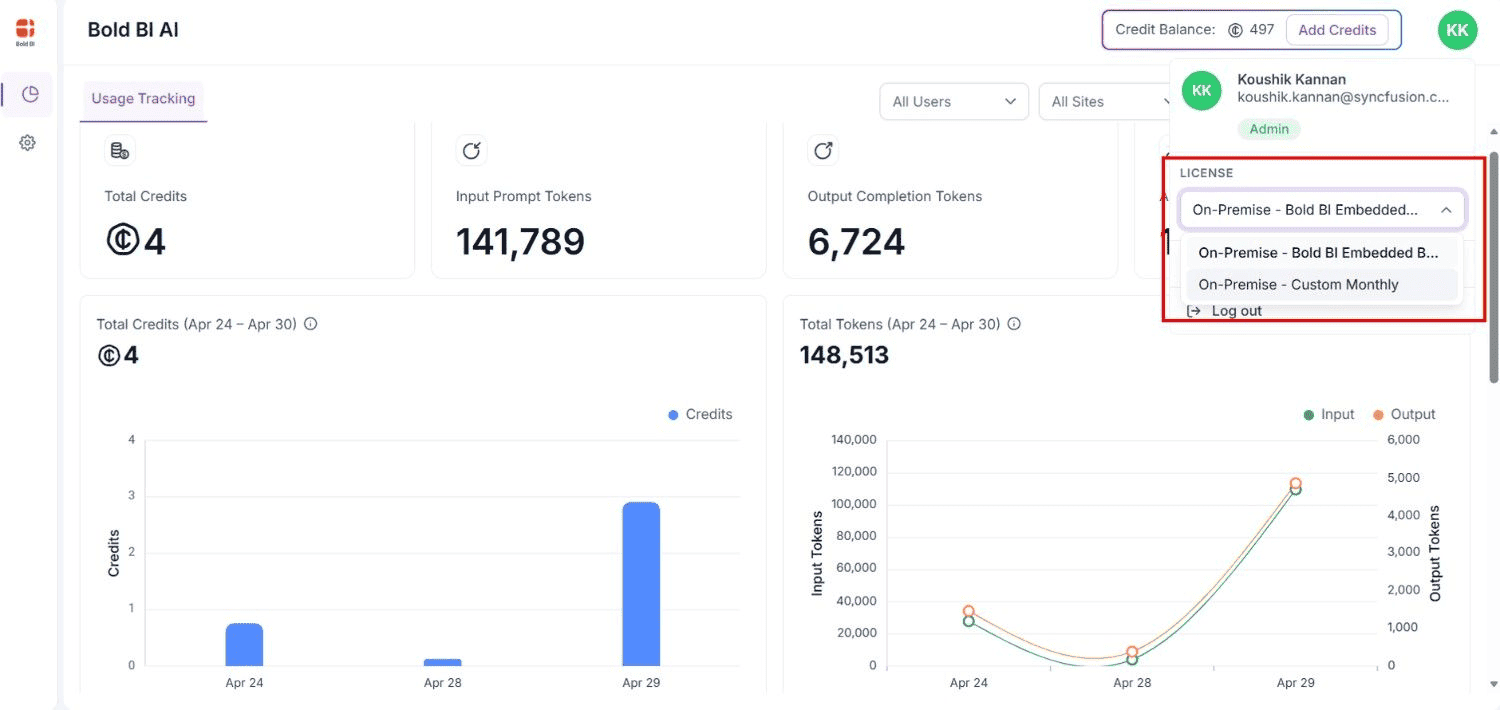Click the License dropdown chevron
This screenshot has width=1500, height=710.
tap(1446, 210)
